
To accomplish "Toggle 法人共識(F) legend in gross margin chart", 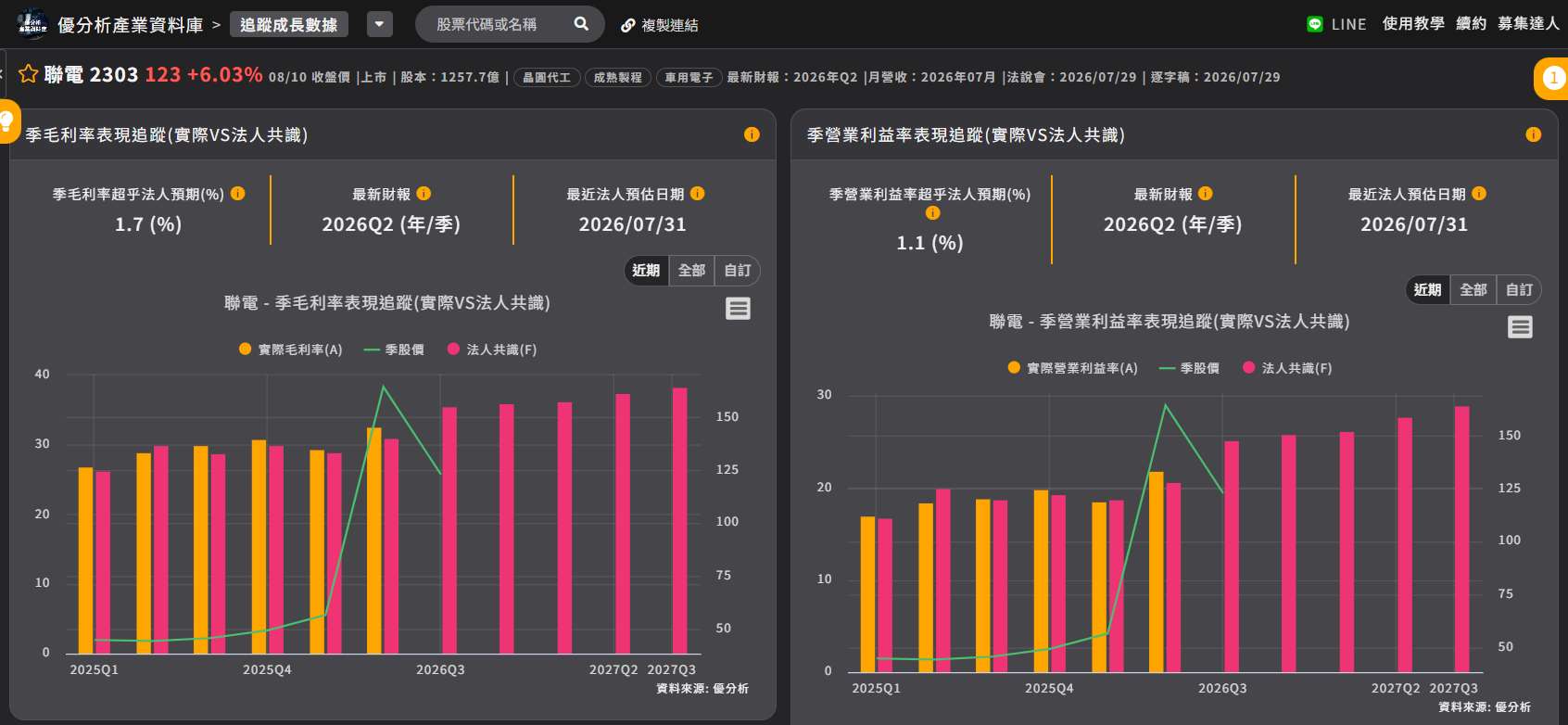I will [x=492, y=350].
